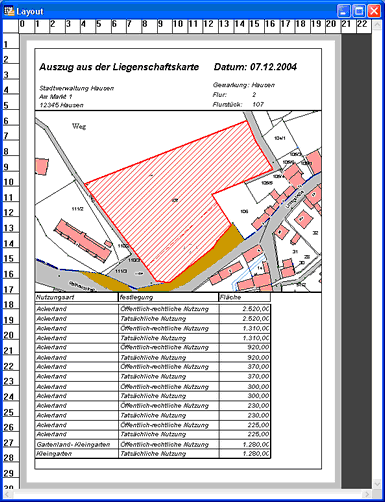Image resolution: width=385 pixels, height=502 pixels.
Task: Click the 'Weg' label on the map
Action: [79, 126]
